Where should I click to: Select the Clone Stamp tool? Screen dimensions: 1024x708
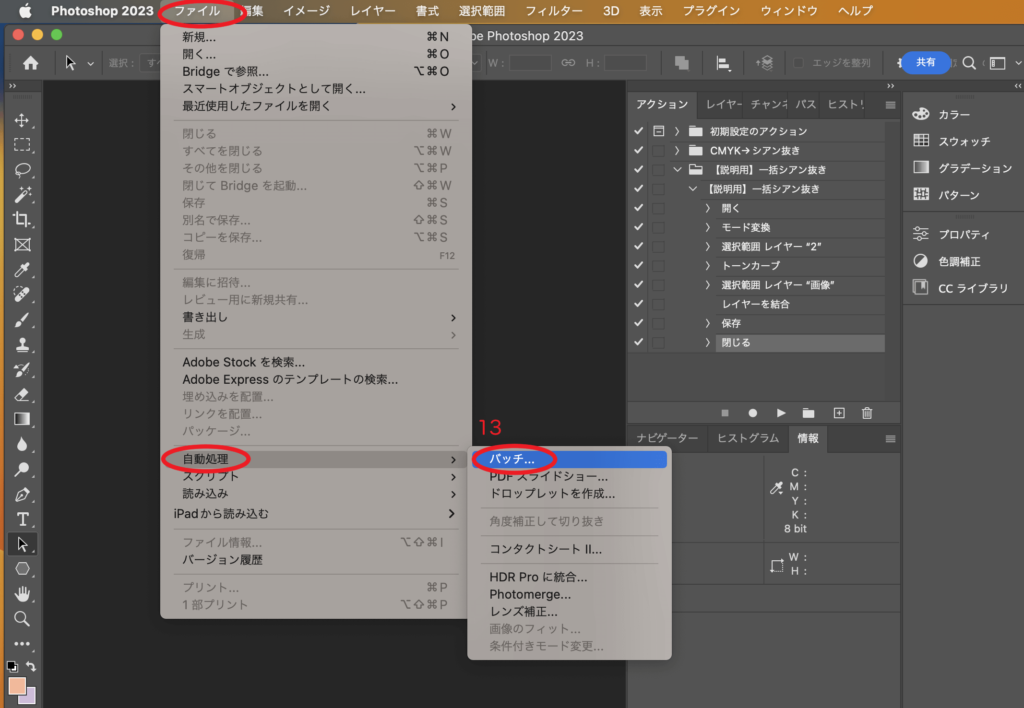[22, 344]
